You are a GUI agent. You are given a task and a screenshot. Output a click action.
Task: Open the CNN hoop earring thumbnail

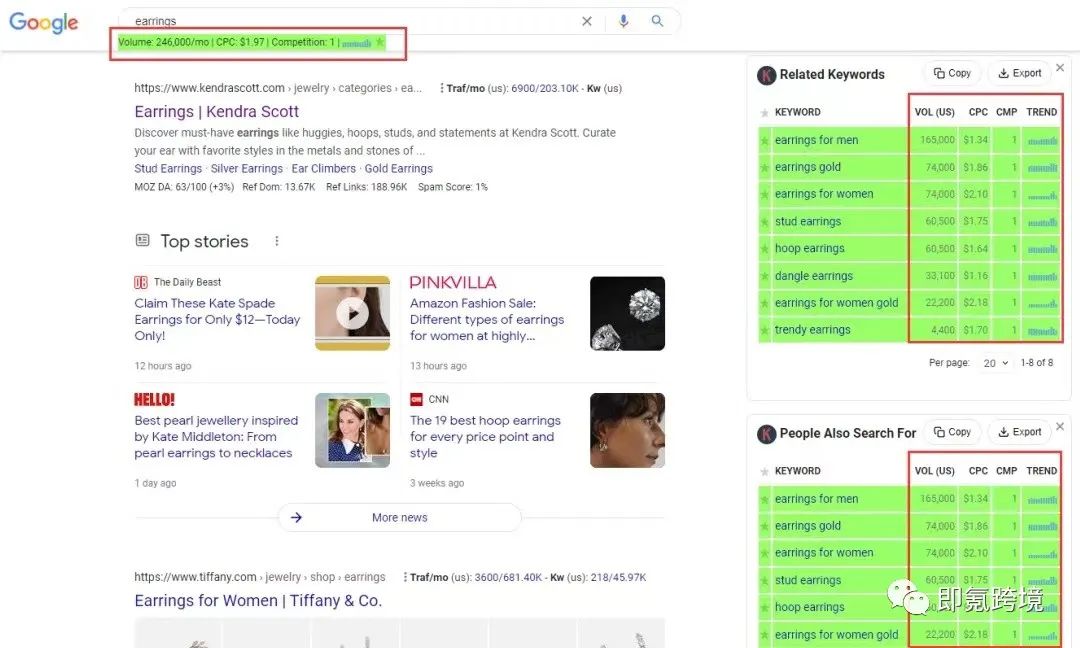pos(627,430)
